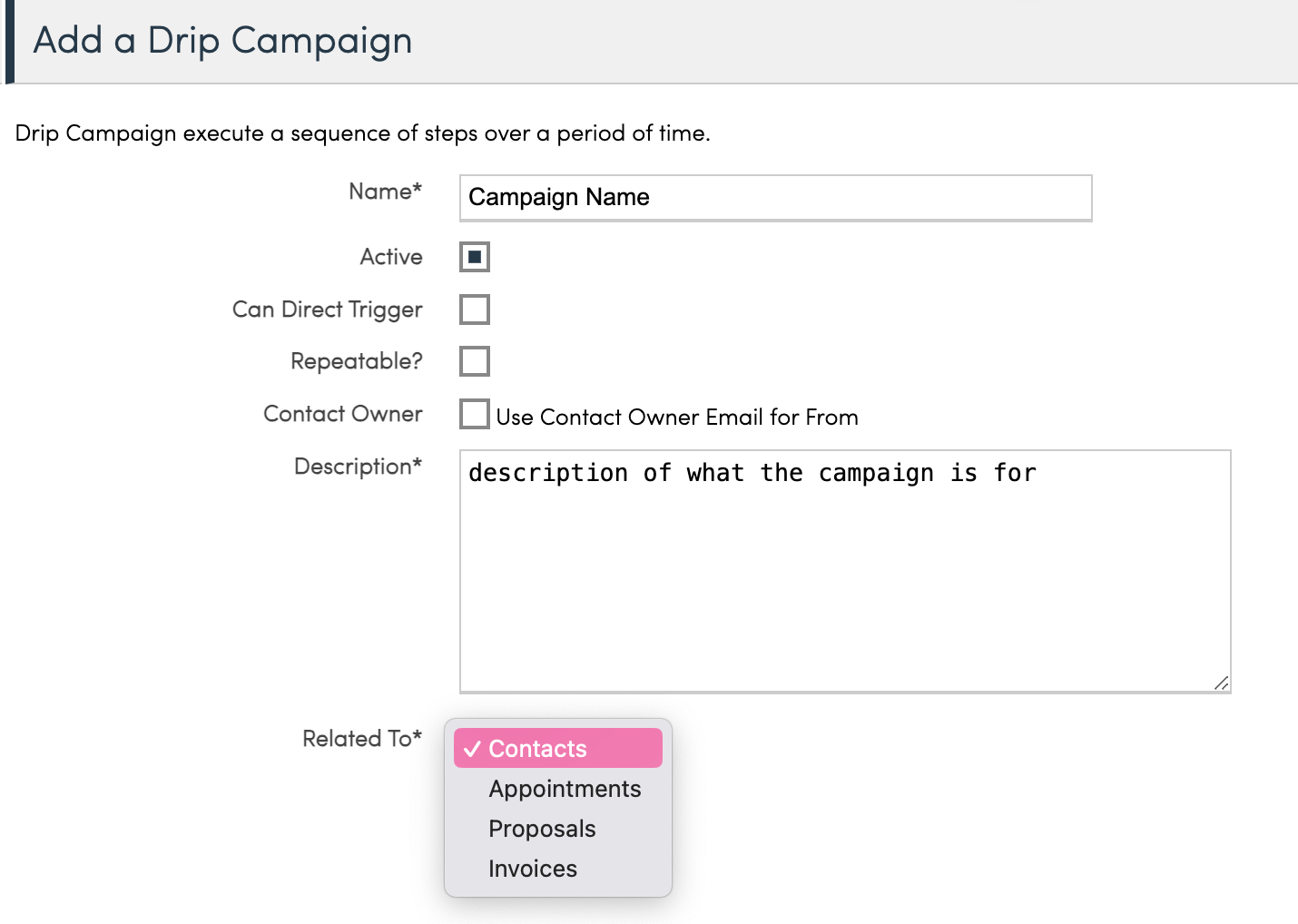The height and width of the screenshot is (924, 1298).
Task: Click the Description box resize handle
Action: [1221, 683]
